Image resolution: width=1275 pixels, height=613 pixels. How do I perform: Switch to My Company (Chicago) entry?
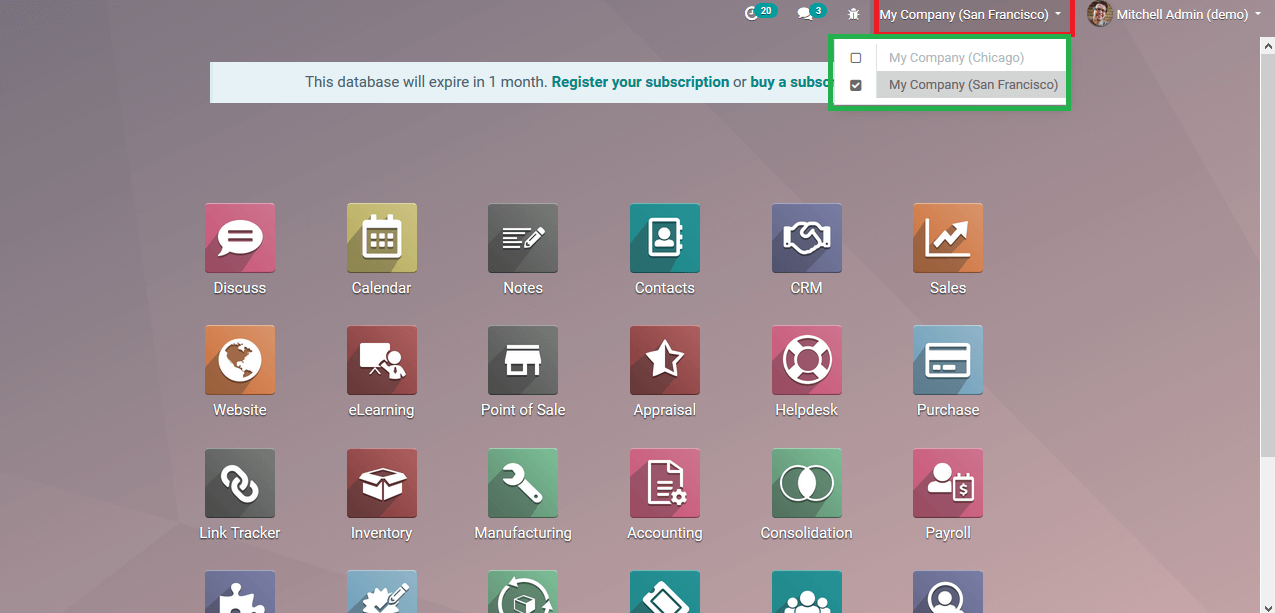tap(956, 58)
